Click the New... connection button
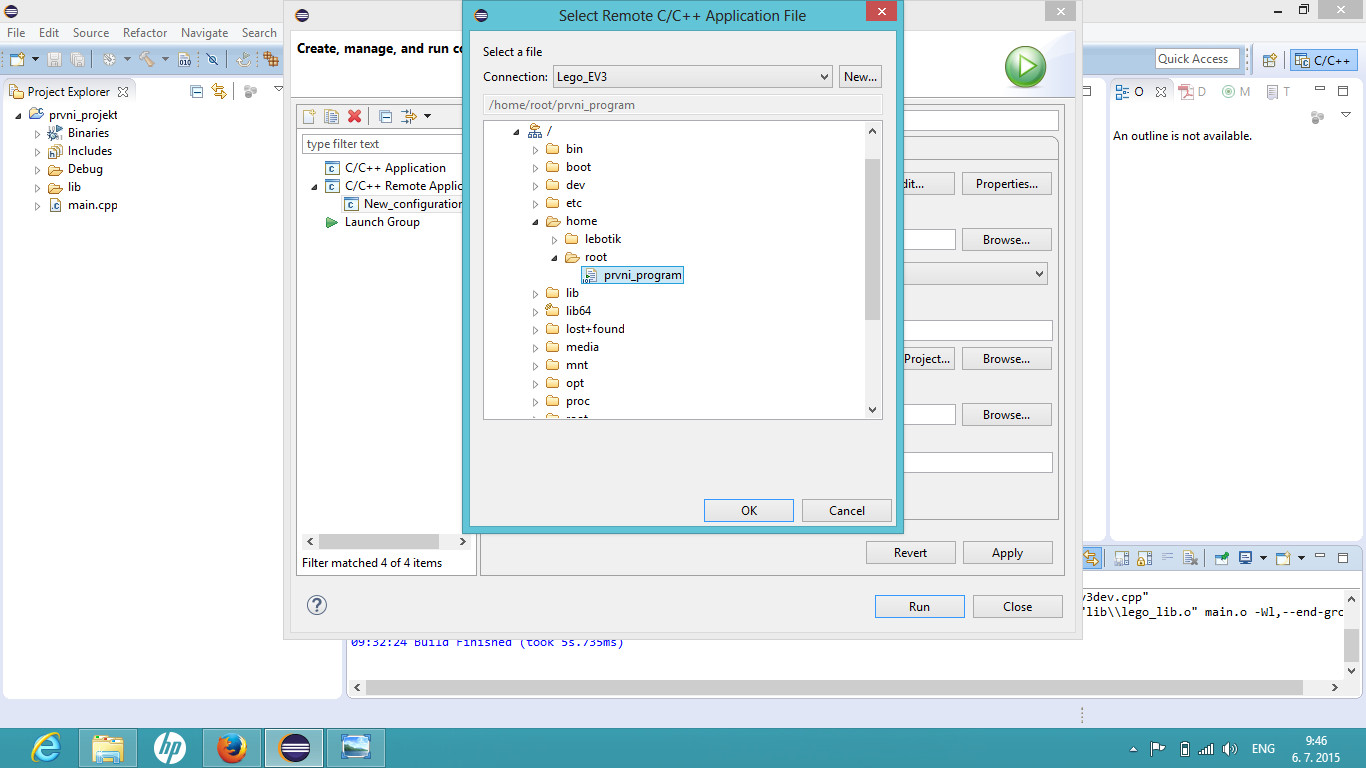The image size is (1366, 768). pos(860,77)
